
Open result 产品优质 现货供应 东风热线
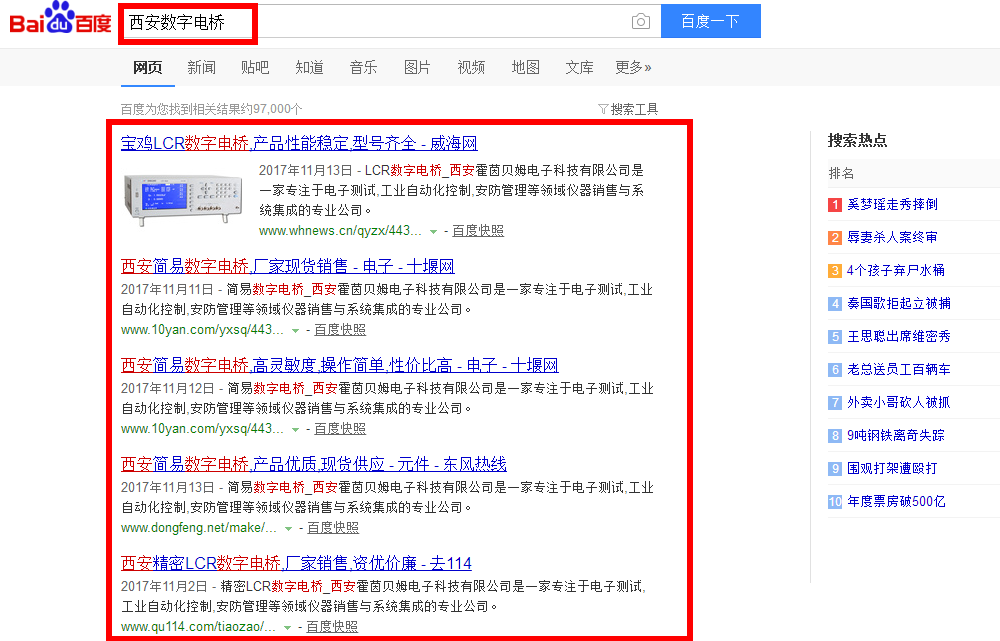coord(314,464)
